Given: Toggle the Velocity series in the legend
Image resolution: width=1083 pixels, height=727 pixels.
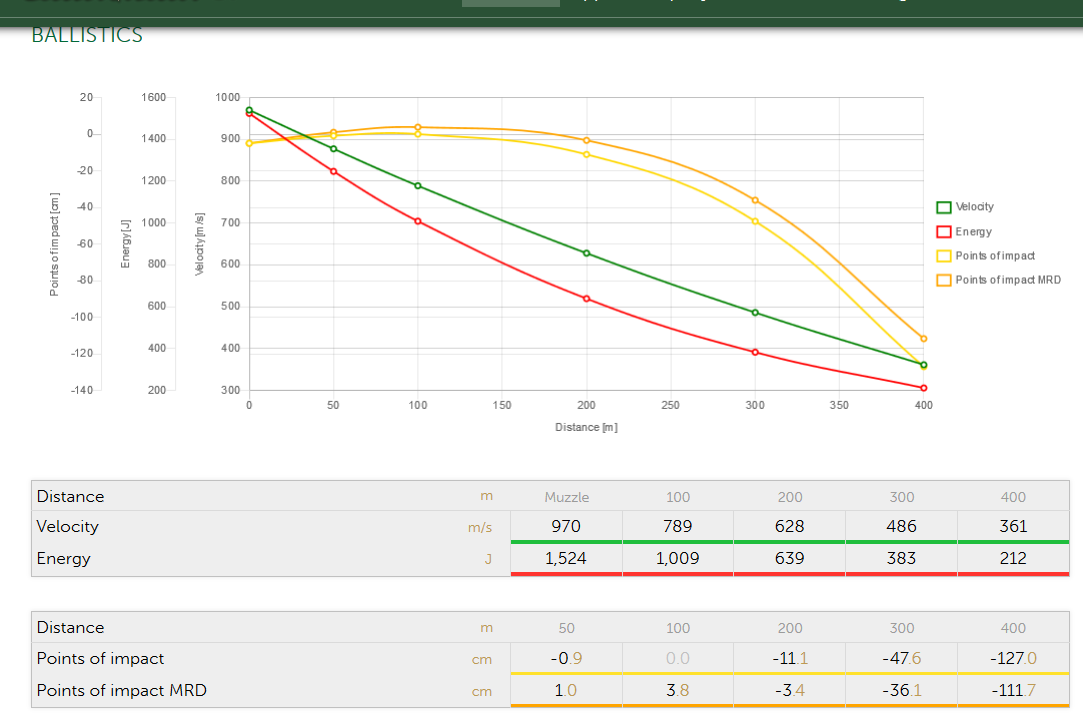Looking at the screenshot, I should click(974, 207).
